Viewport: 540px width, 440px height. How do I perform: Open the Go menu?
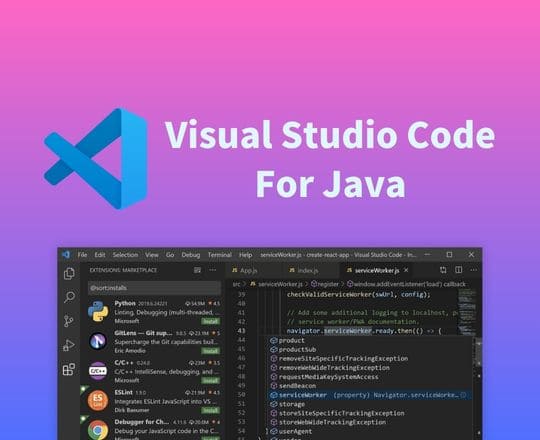pyautogui.click(x=170, y=255)
